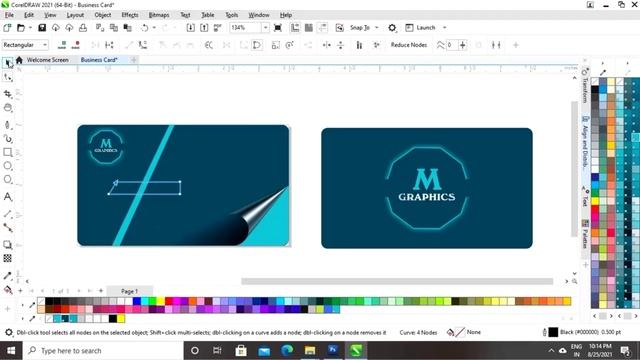Select the Shape (node edit) tool
640x360 pixels.
[x=8, y=77]
